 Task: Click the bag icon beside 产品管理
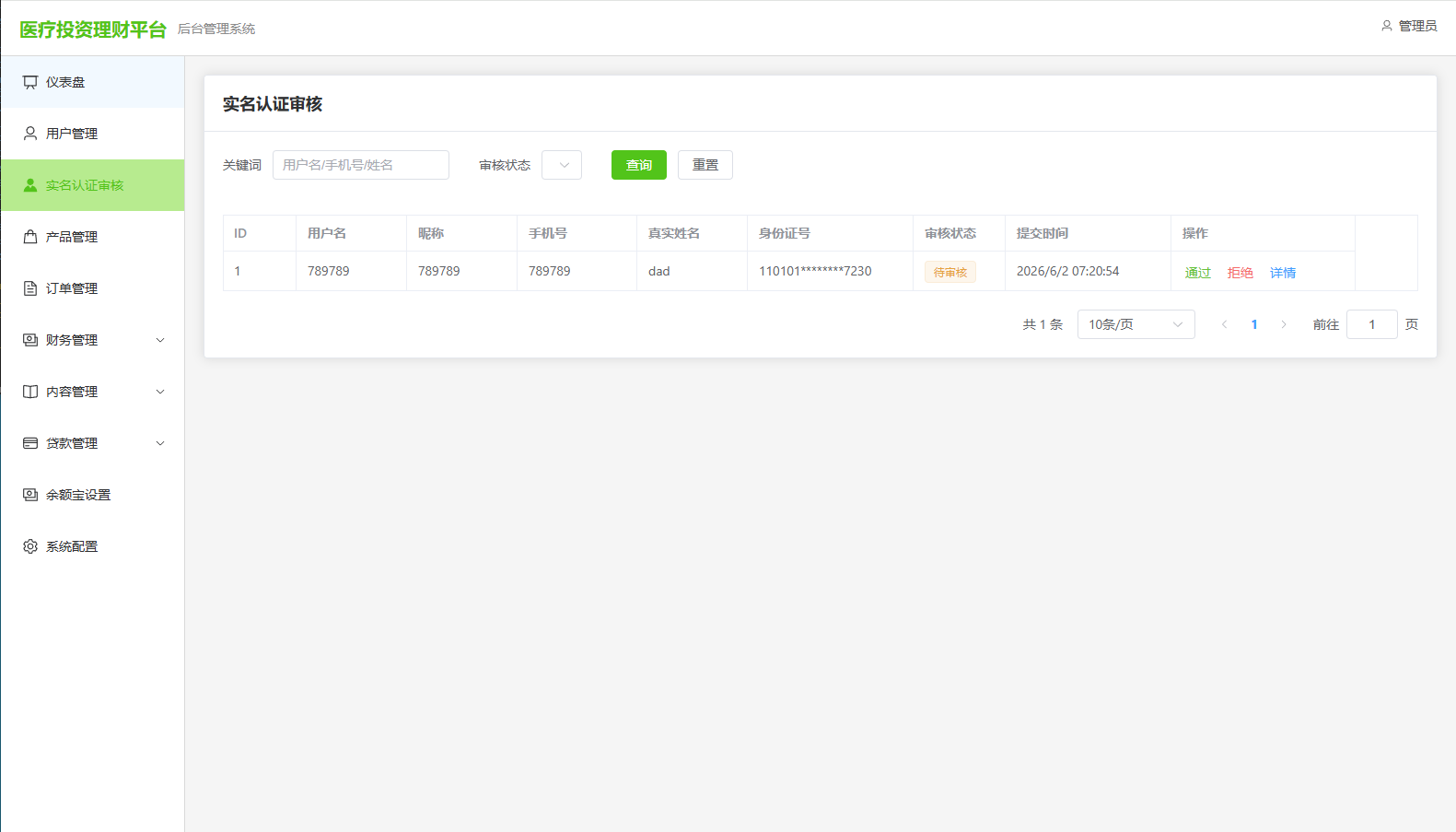30,237
